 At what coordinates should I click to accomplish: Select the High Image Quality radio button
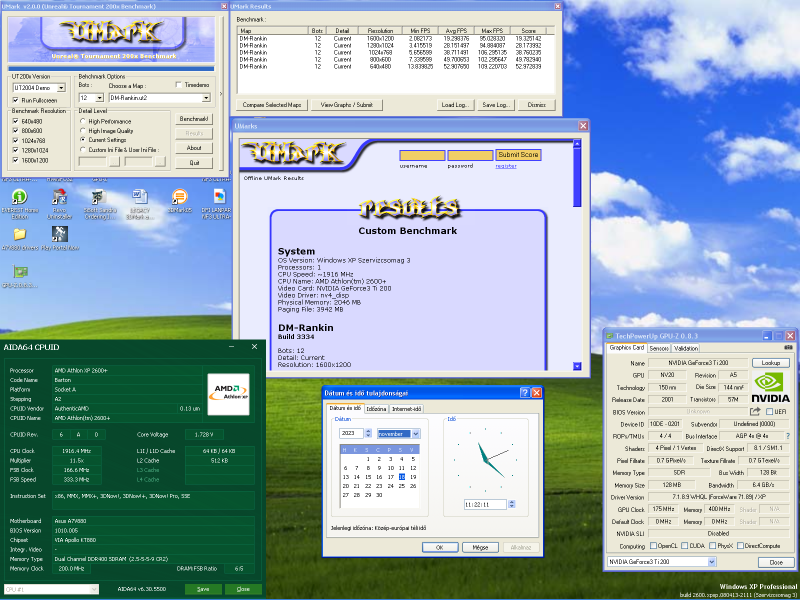83,131
